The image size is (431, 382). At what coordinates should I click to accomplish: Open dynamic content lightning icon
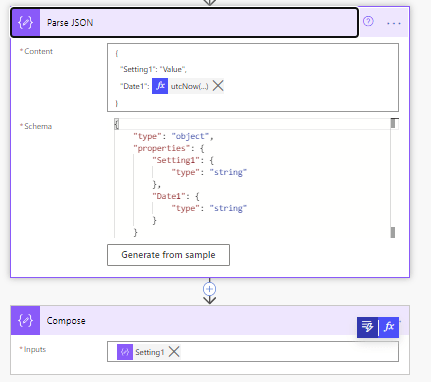(367, 327)
